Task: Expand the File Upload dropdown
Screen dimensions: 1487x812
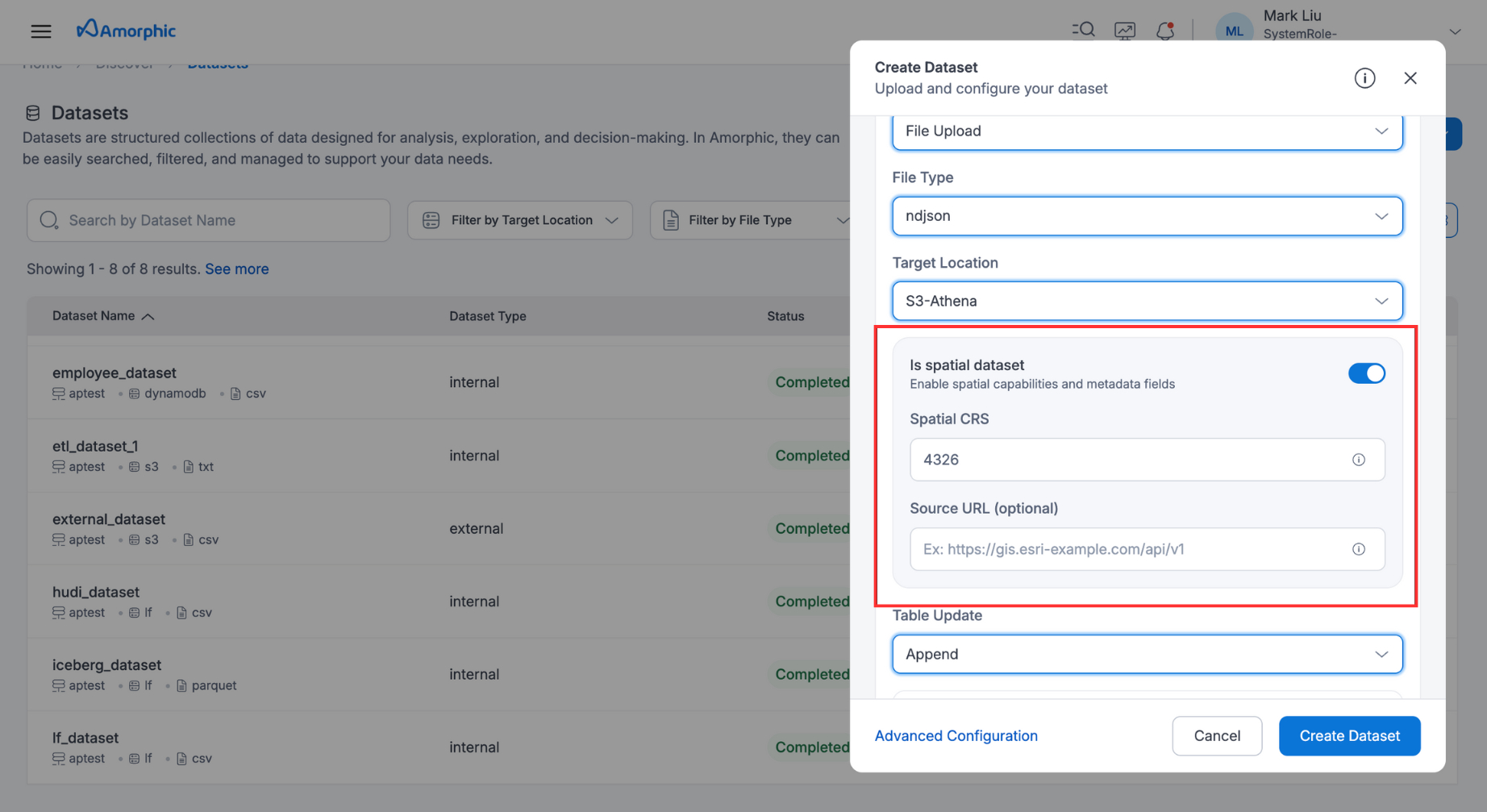Action: pyautogui.click(x=1147, y=131)
